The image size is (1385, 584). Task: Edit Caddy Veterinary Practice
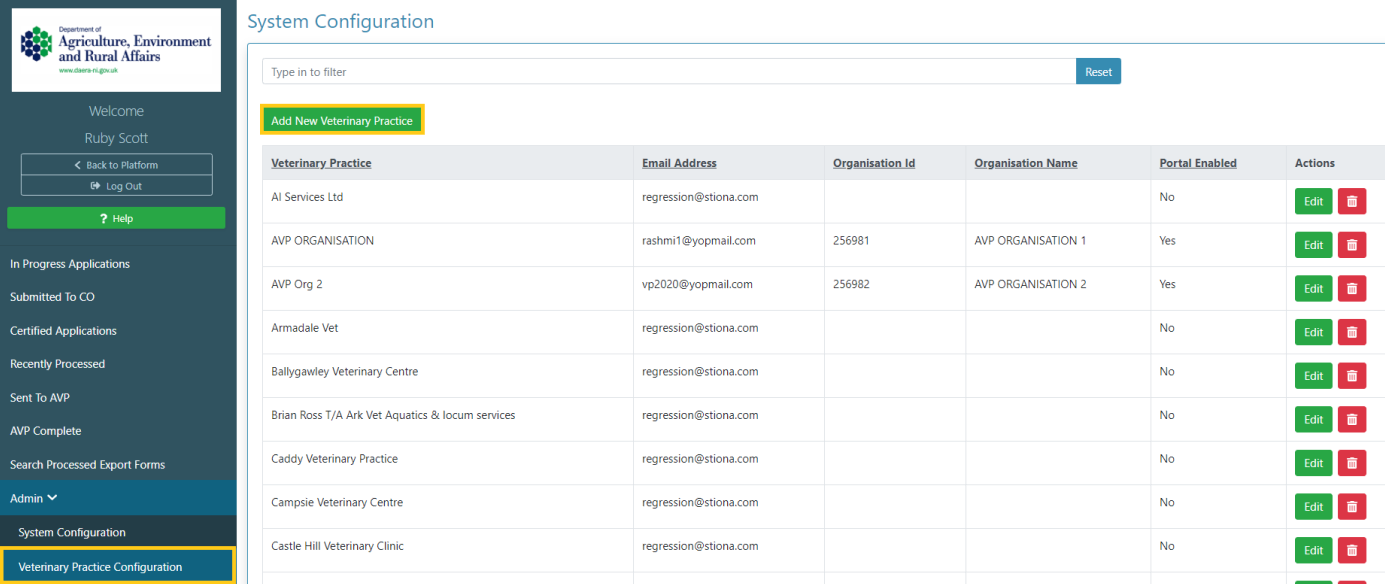pyautogui.click(x=1314, y=463)
